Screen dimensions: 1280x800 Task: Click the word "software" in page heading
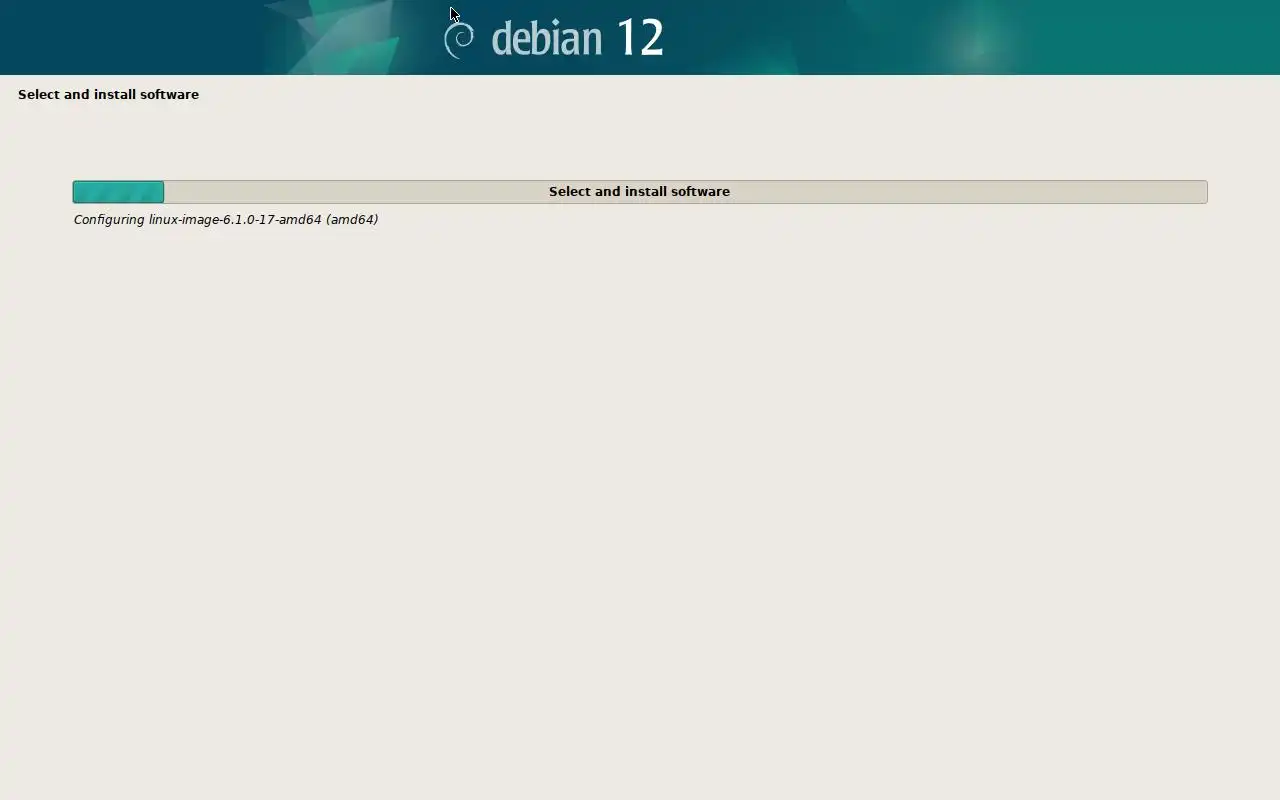(169, 94)
